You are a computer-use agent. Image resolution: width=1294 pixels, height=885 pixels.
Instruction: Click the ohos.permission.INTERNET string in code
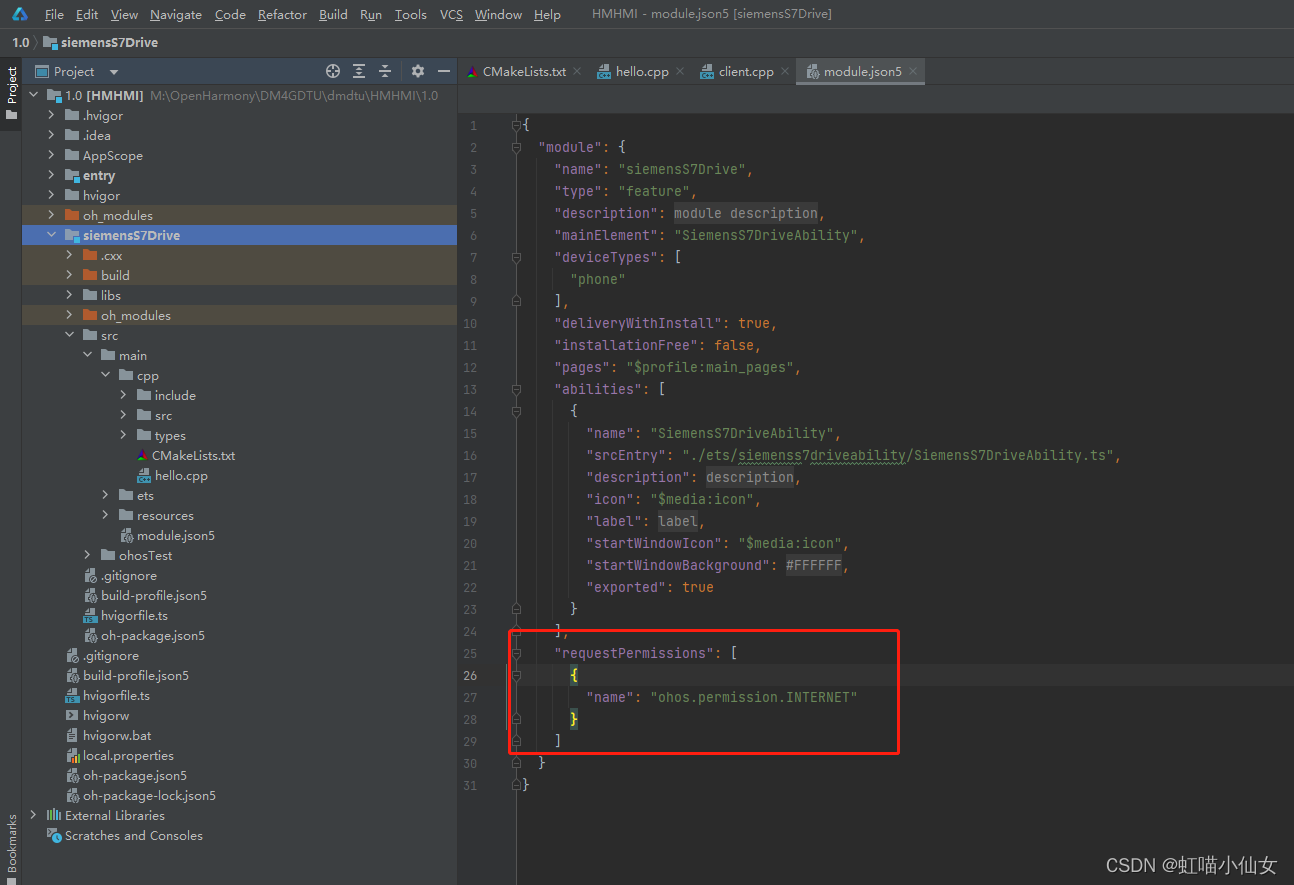(x=754, y=697)
